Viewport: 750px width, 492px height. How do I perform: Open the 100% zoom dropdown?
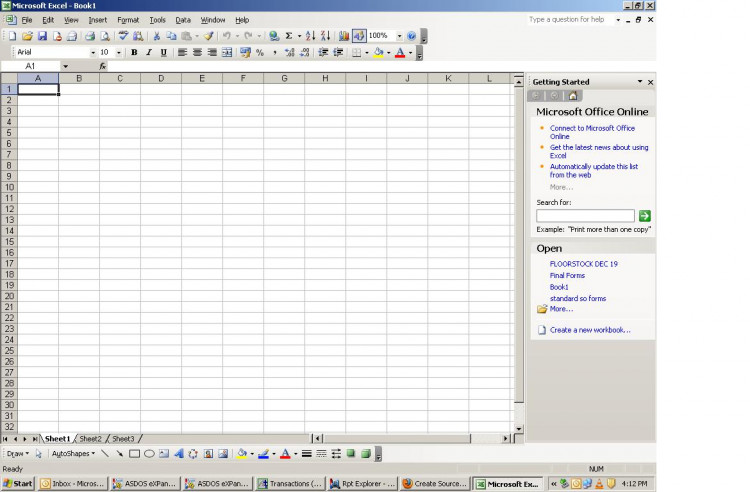pos(399,36)
